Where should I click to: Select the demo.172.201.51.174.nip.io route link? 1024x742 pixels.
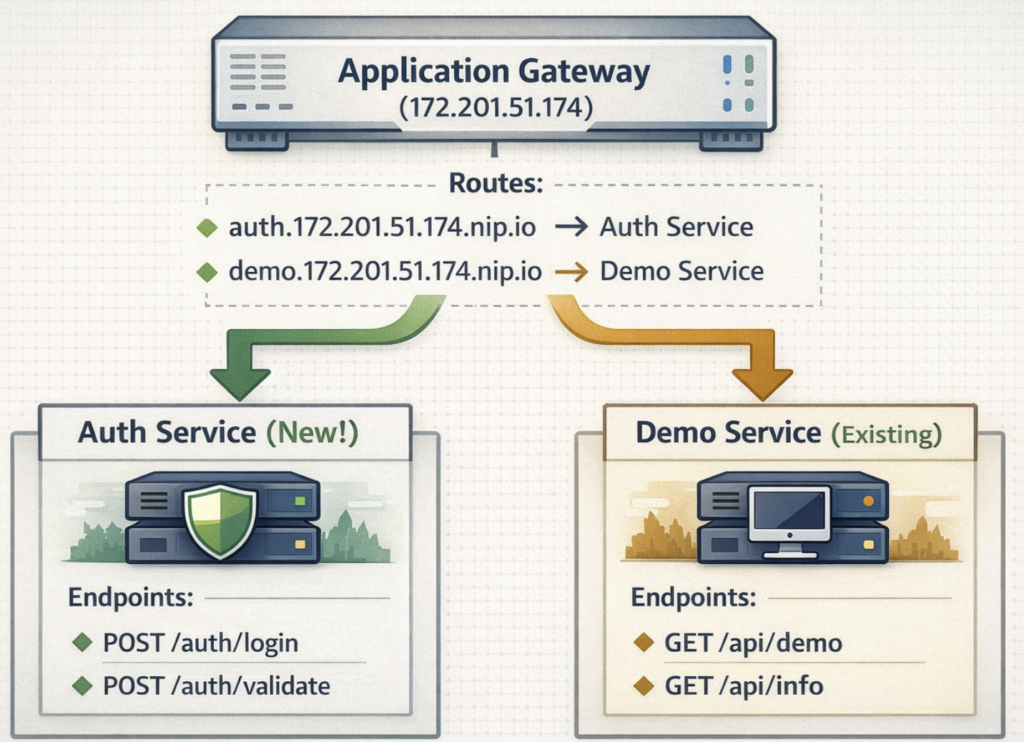coord(385,271)
